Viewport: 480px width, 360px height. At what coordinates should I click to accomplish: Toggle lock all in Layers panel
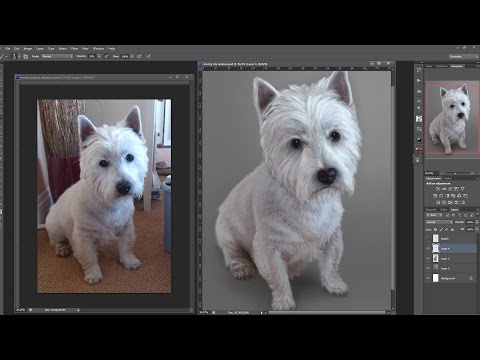tap(452, 230)
